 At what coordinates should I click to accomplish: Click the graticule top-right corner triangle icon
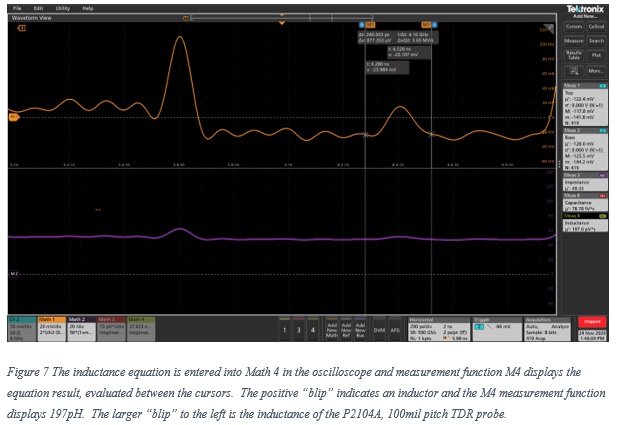[549, 27]
